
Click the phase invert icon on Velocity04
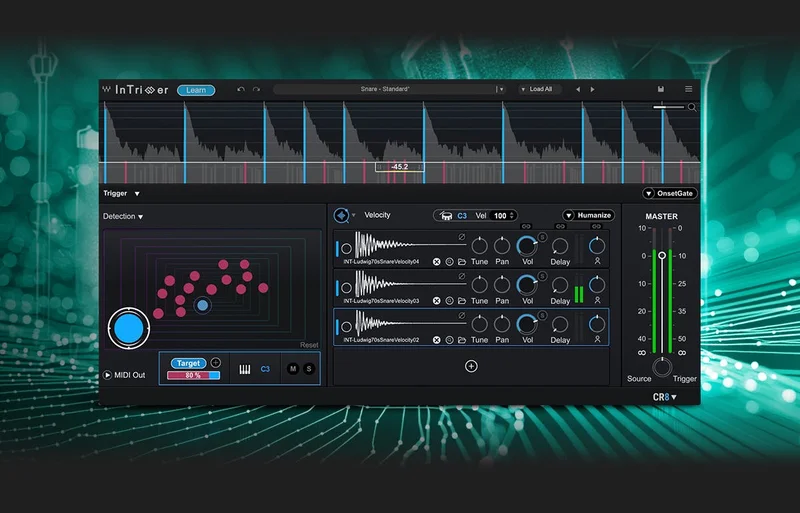coord(461,237)
